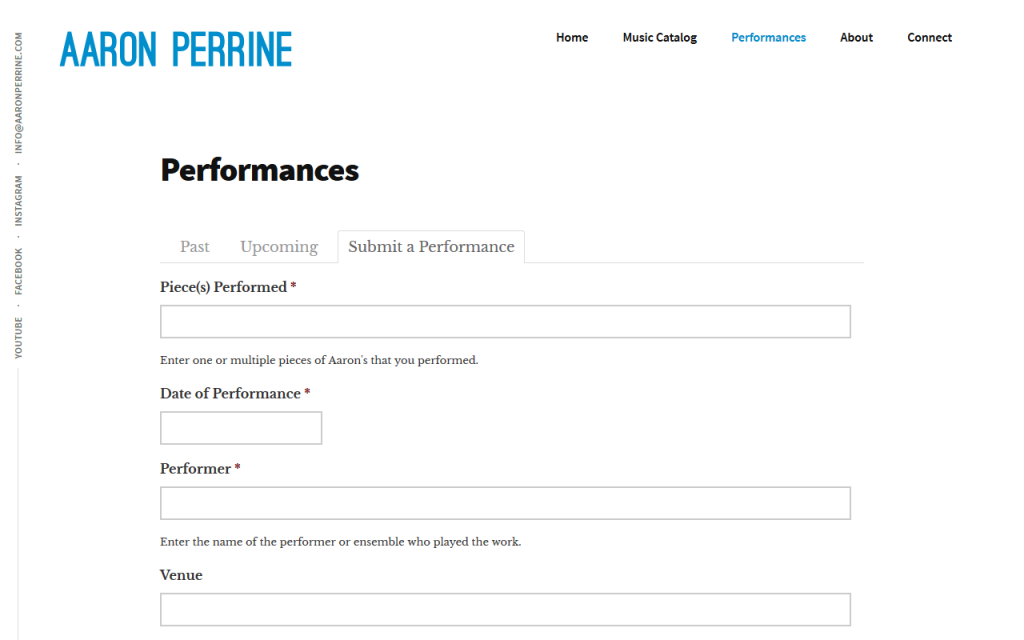
Task: Visit the Facebook sidebar link
Action: point(18,271)
